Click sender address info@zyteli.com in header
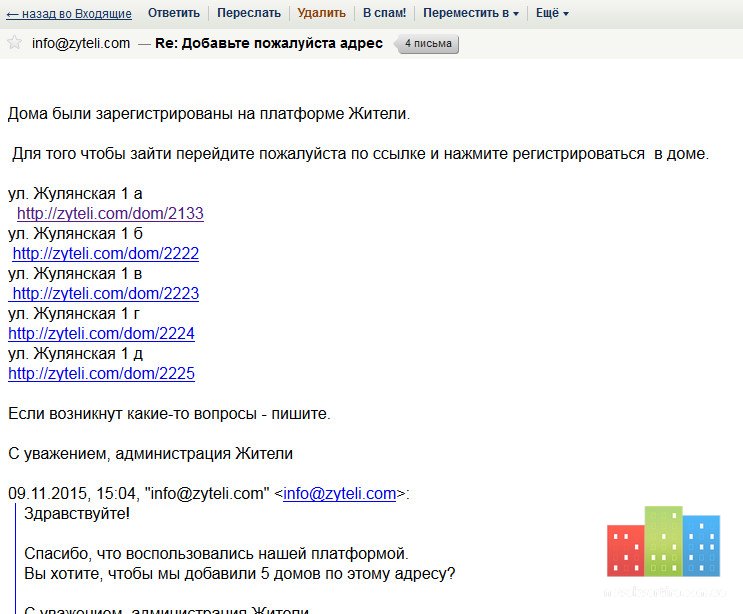 [81, 43]
